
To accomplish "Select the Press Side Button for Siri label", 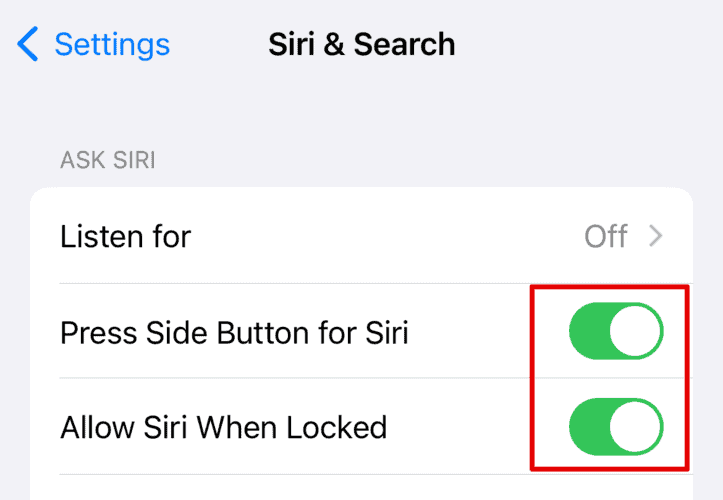I will [x=234, y=332].
